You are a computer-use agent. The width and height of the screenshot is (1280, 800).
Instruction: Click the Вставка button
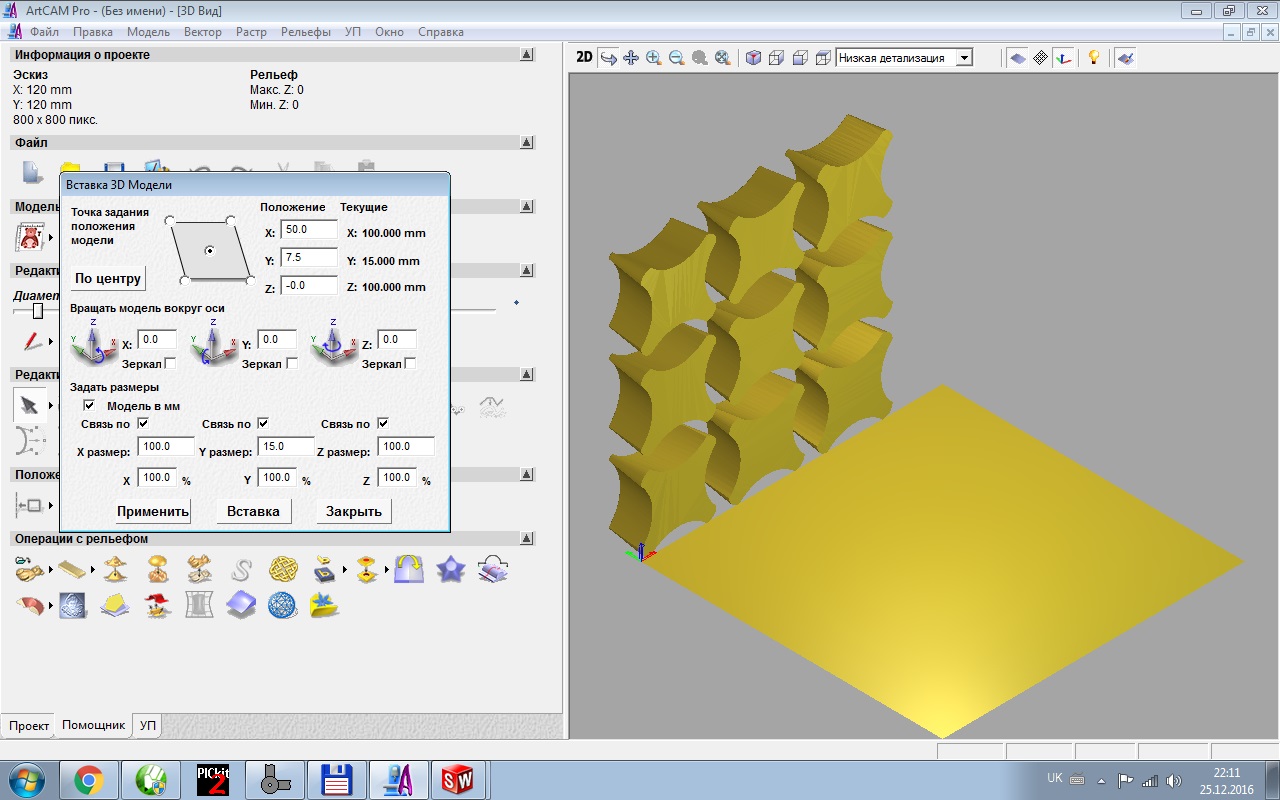click(253, 511)
